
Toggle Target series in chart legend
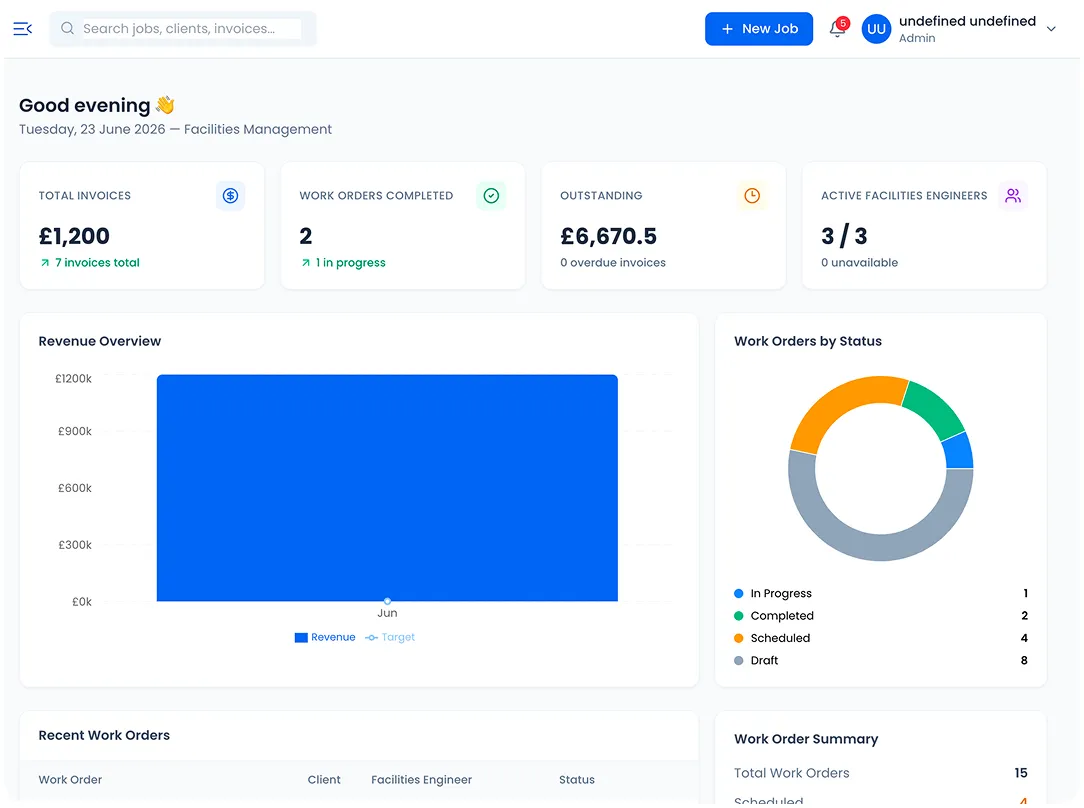coord(391,637)
